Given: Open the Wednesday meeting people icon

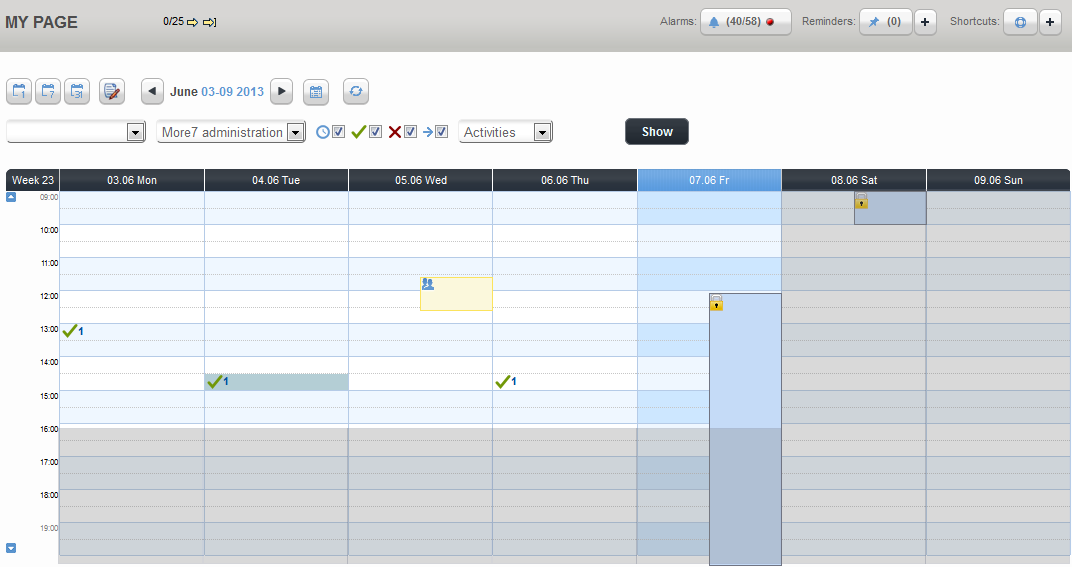Looking at the screenshot, I should click(428, 284).
